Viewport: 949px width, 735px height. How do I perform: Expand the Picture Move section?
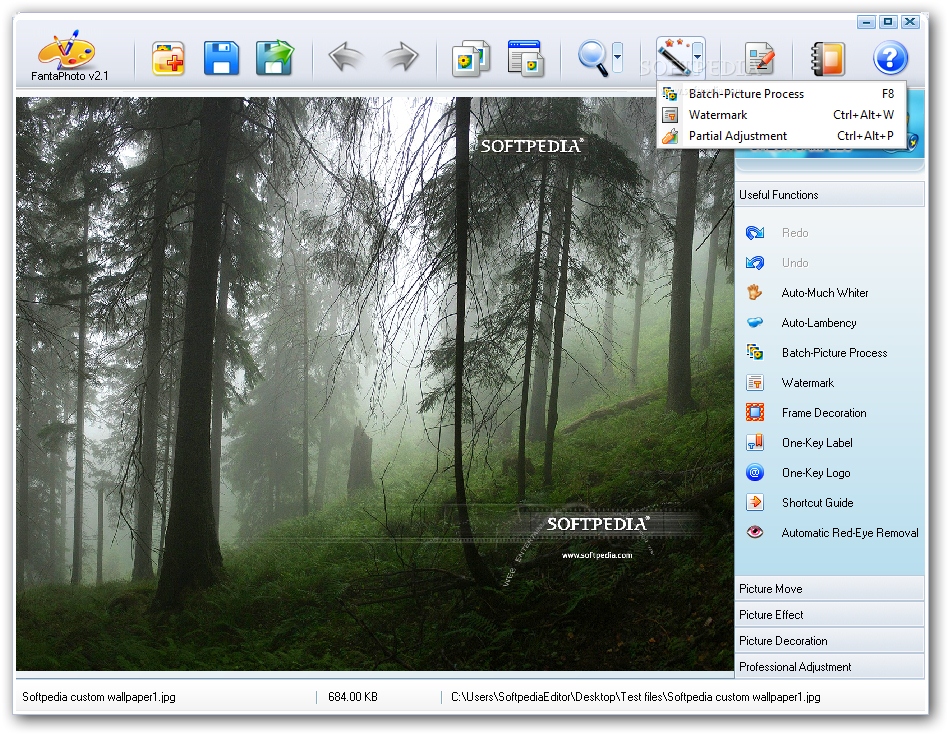(829, 589)
